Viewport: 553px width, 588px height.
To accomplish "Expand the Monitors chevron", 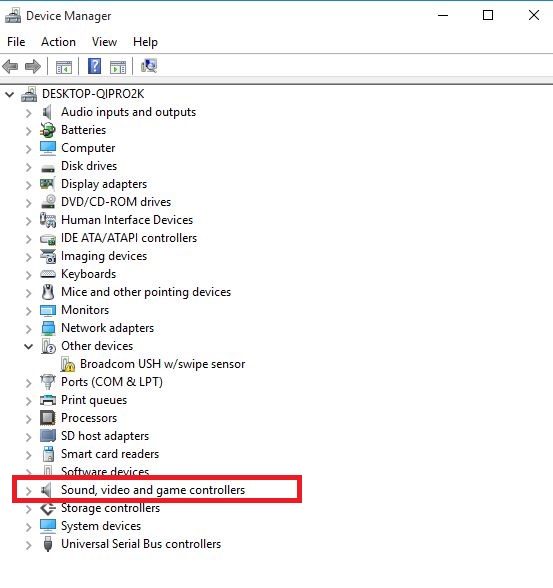I will coord(28,310).
